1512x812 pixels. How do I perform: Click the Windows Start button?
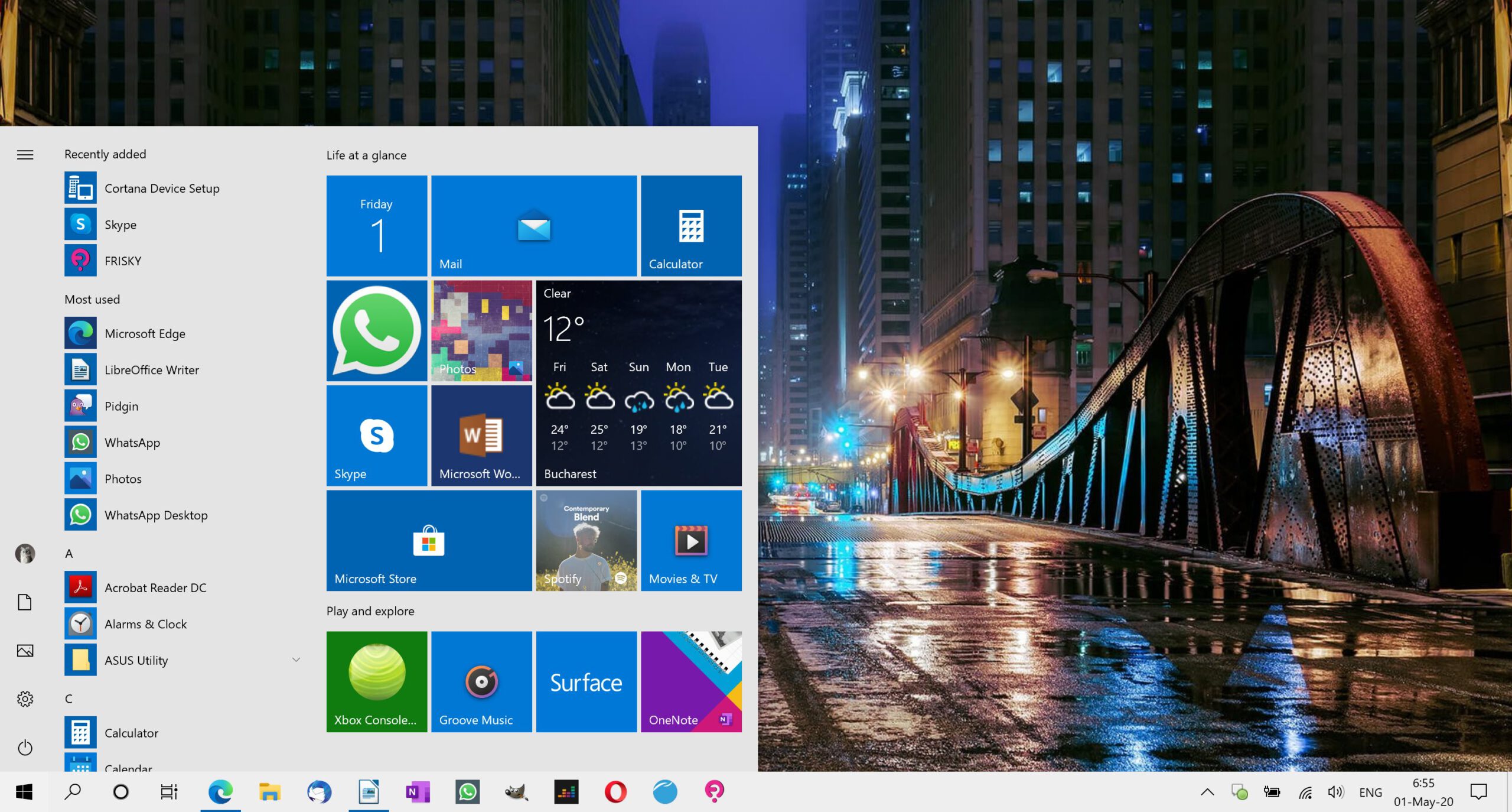24,792
